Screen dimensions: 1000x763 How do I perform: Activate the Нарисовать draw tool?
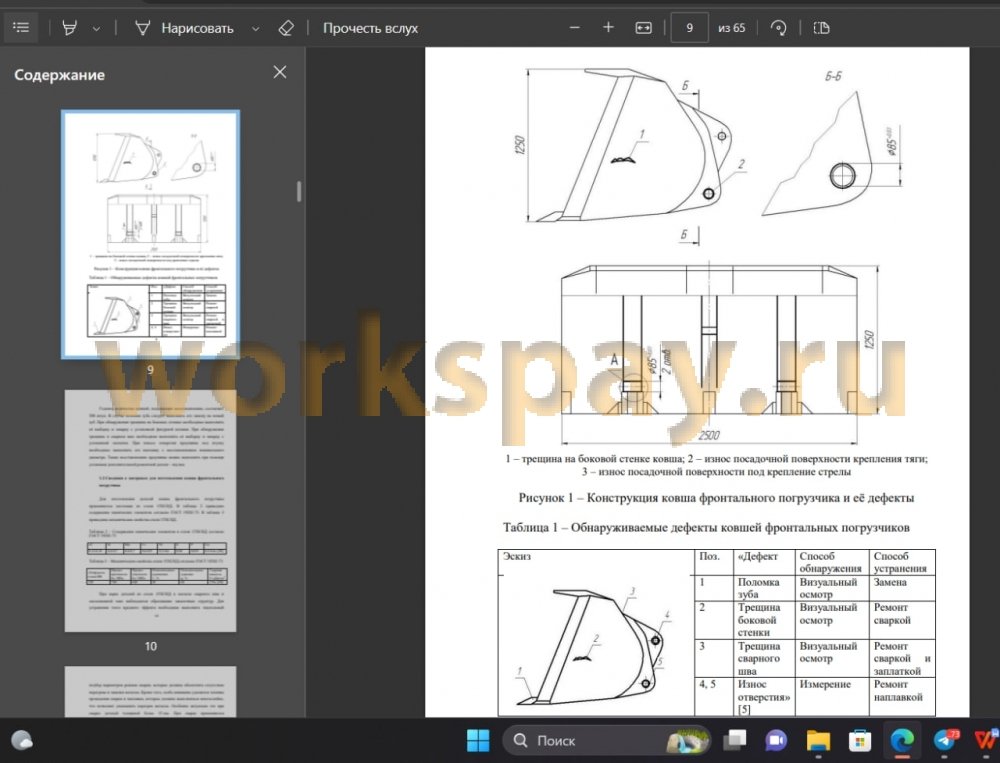point(184,28)
